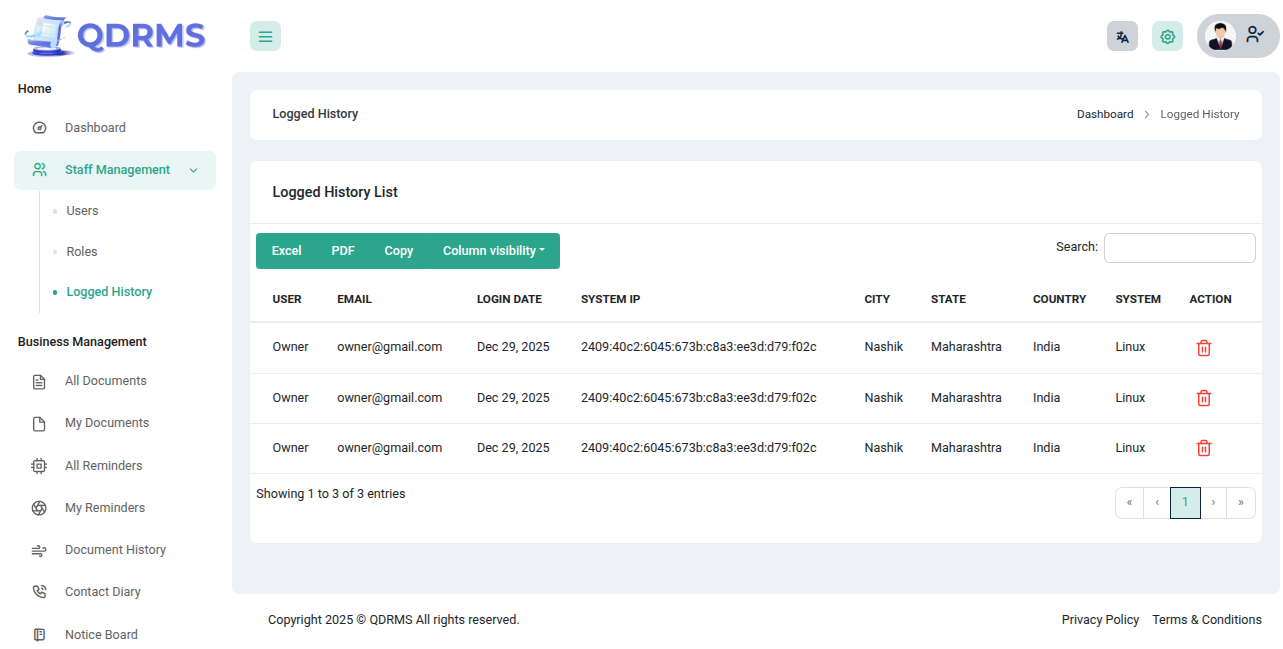
Task: Delete the first login history row
Action: click(1204, 348)
